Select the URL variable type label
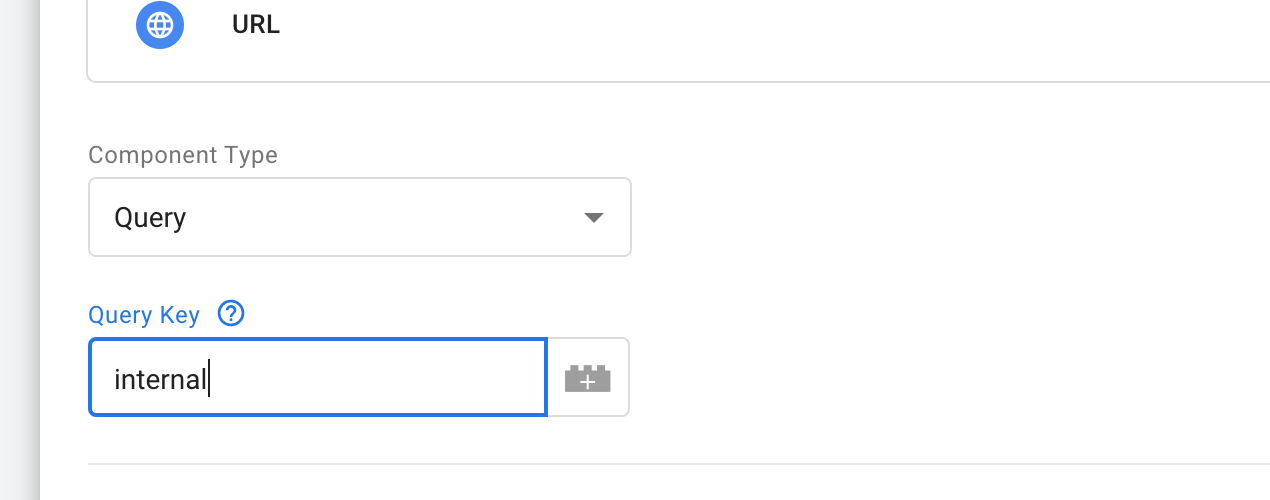The height and width of the screenshot is (500, 1270). [256, 26]
